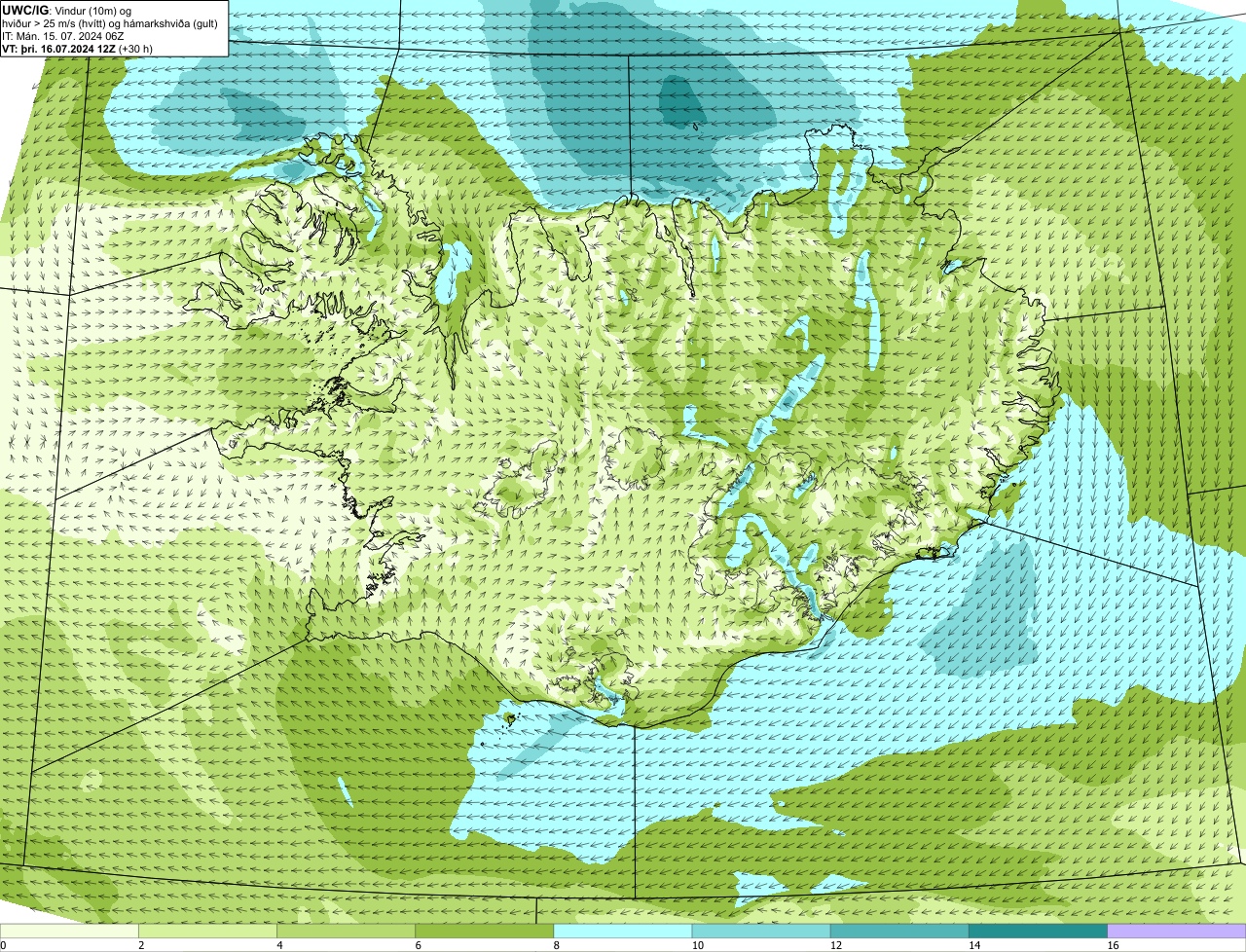Click the legend scale label '16'
1246x952 pixels.
click(x=1113, y=945)
